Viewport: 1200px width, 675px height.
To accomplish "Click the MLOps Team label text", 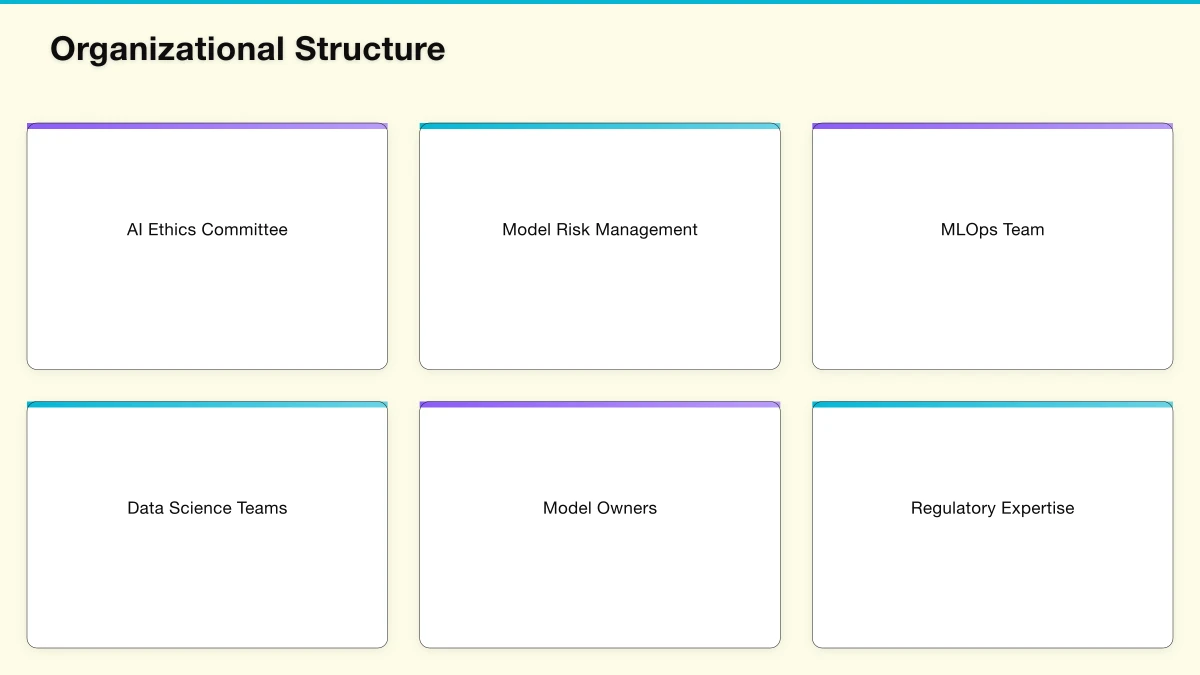I will (x=992, y=229).
